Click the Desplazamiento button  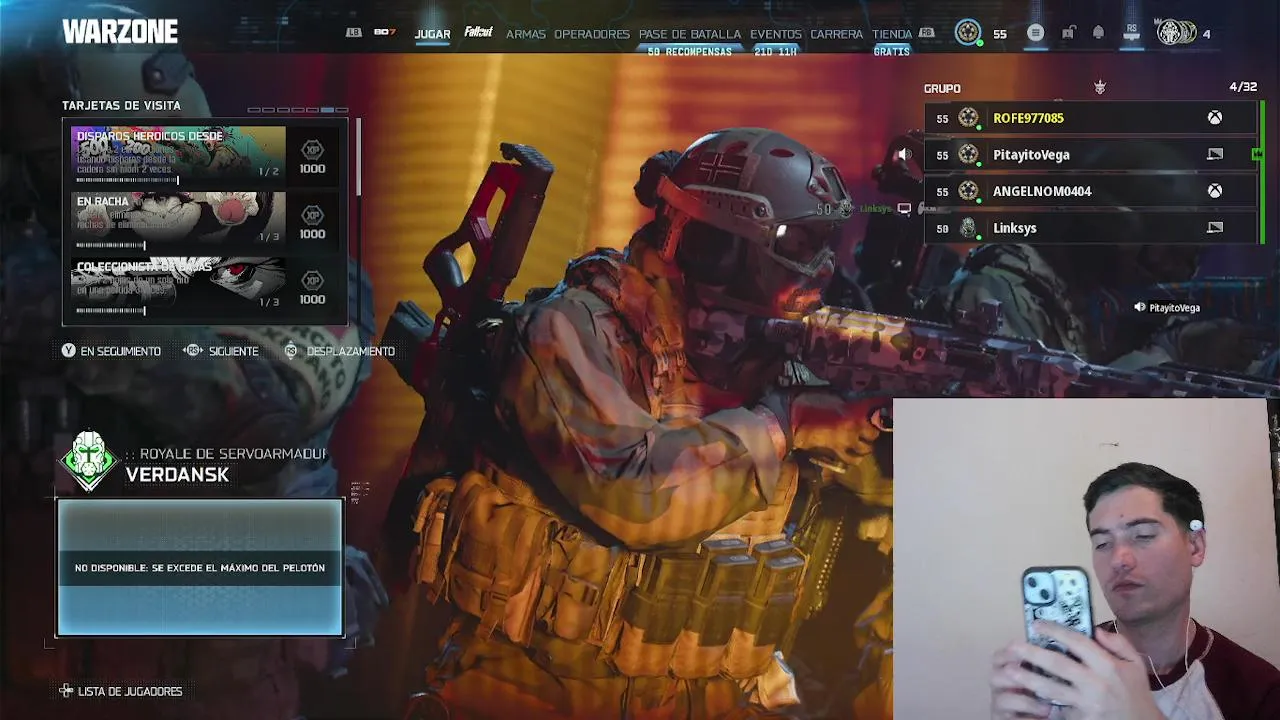[340, 351]
